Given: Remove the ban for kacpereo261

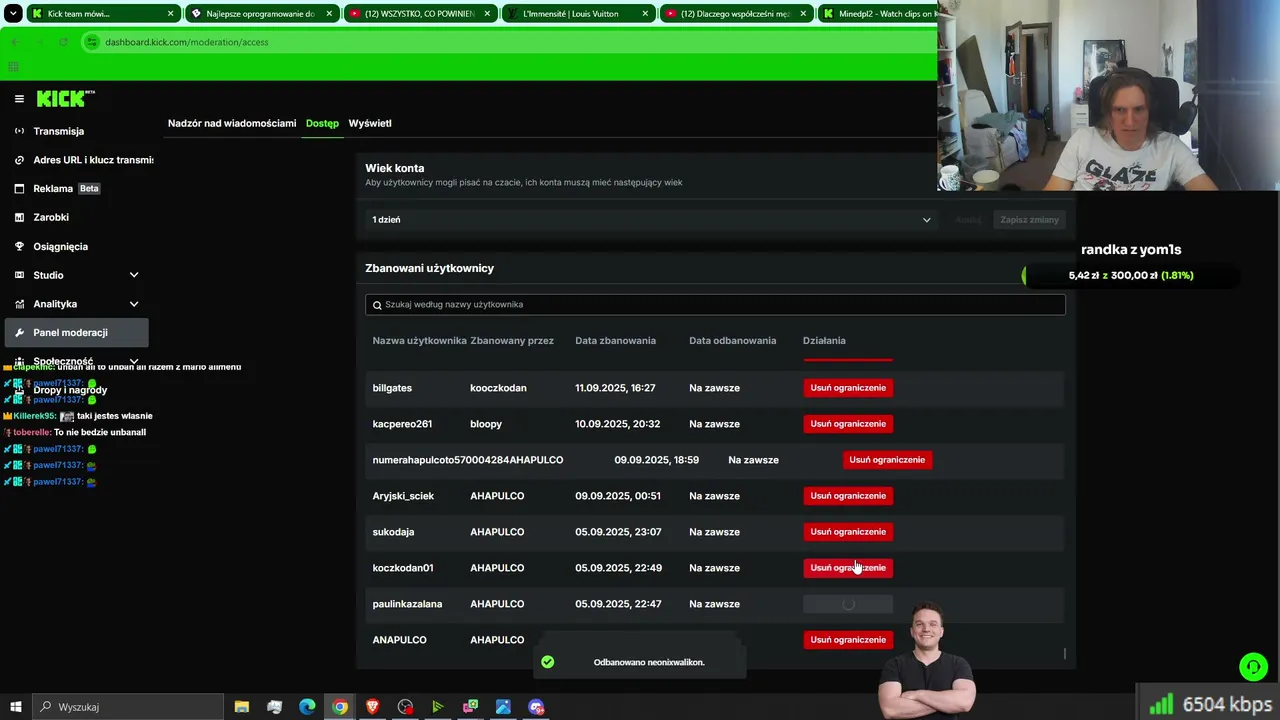Looking at the screenshot, I should pyautogui.click(x=848, y=424).
